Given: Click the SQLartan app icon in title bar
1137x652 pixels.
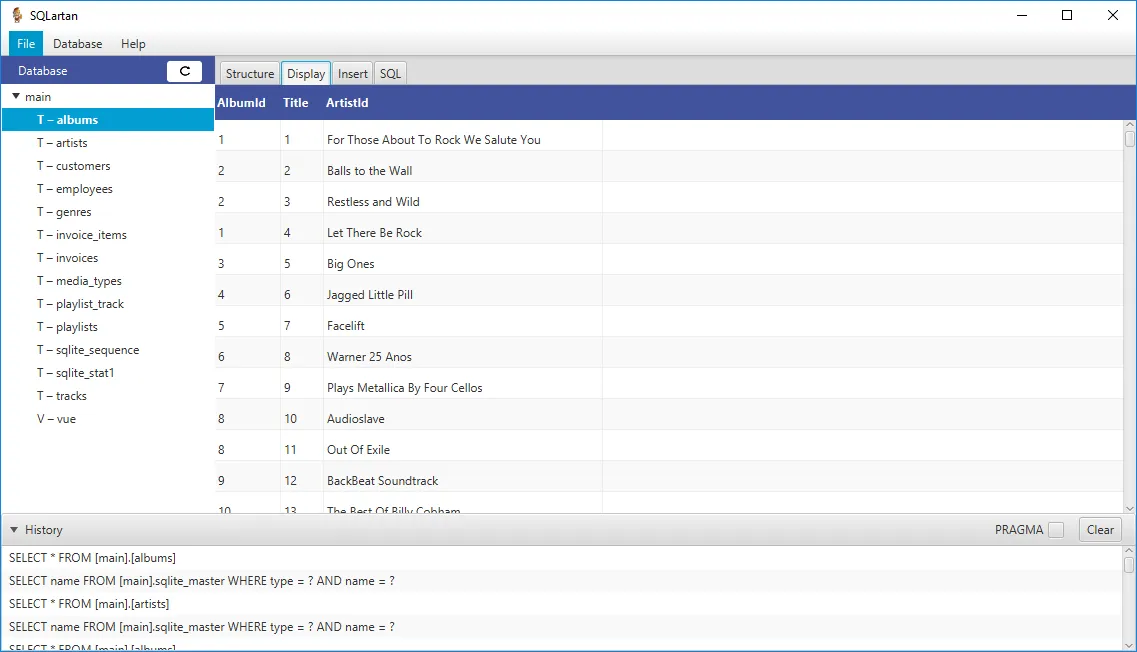Looking at the screenshot, I should [17, 15].
